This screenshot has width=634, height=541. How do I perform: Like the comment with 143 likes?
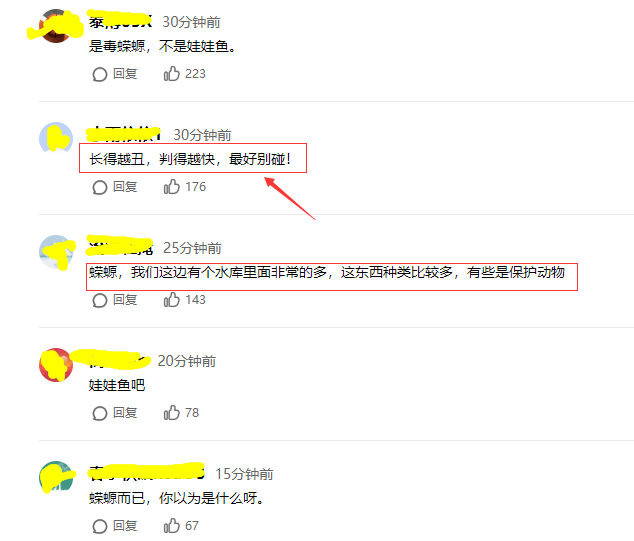click(171, 300)
